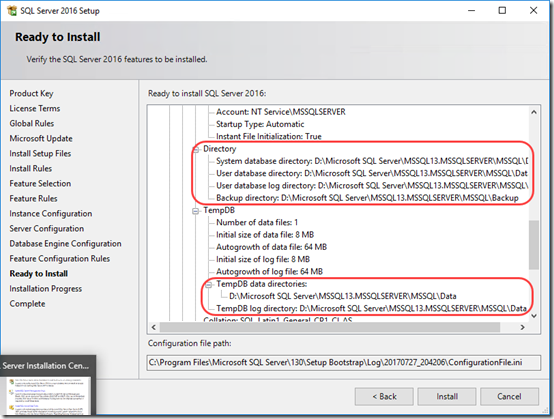Click the SQL Server Setup title bar icon
Viewport: 554px width, 419px height.
click(12, 11)
